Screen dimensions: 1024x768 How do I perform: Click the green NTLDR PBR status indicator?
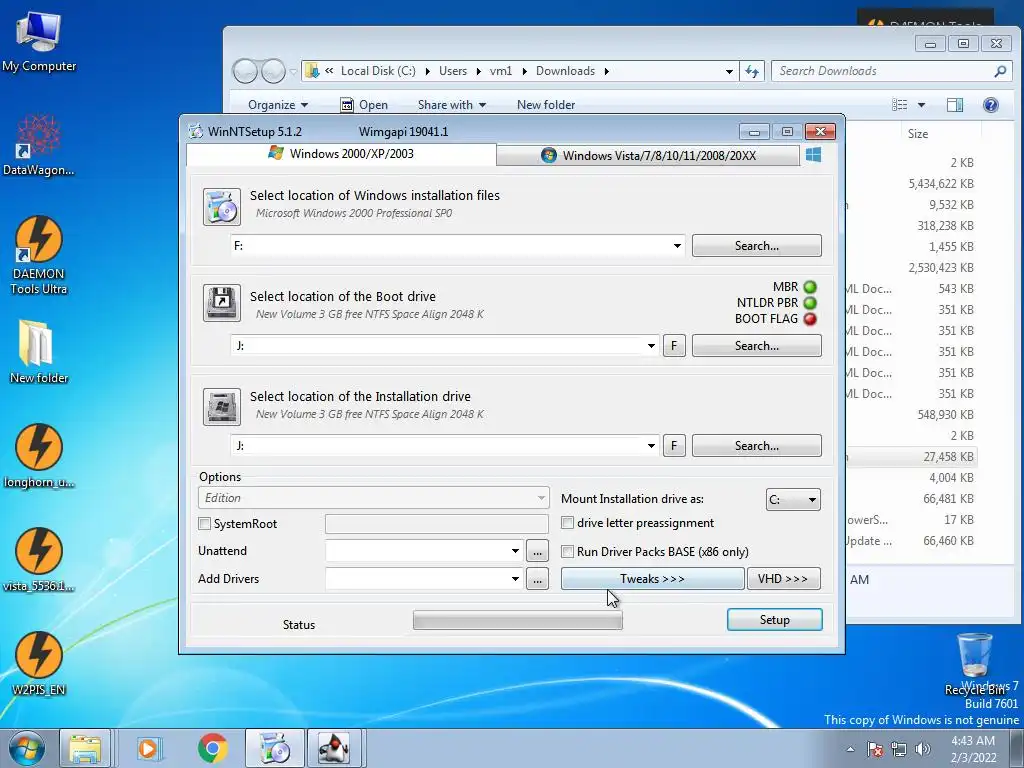(x=810, y=303)
